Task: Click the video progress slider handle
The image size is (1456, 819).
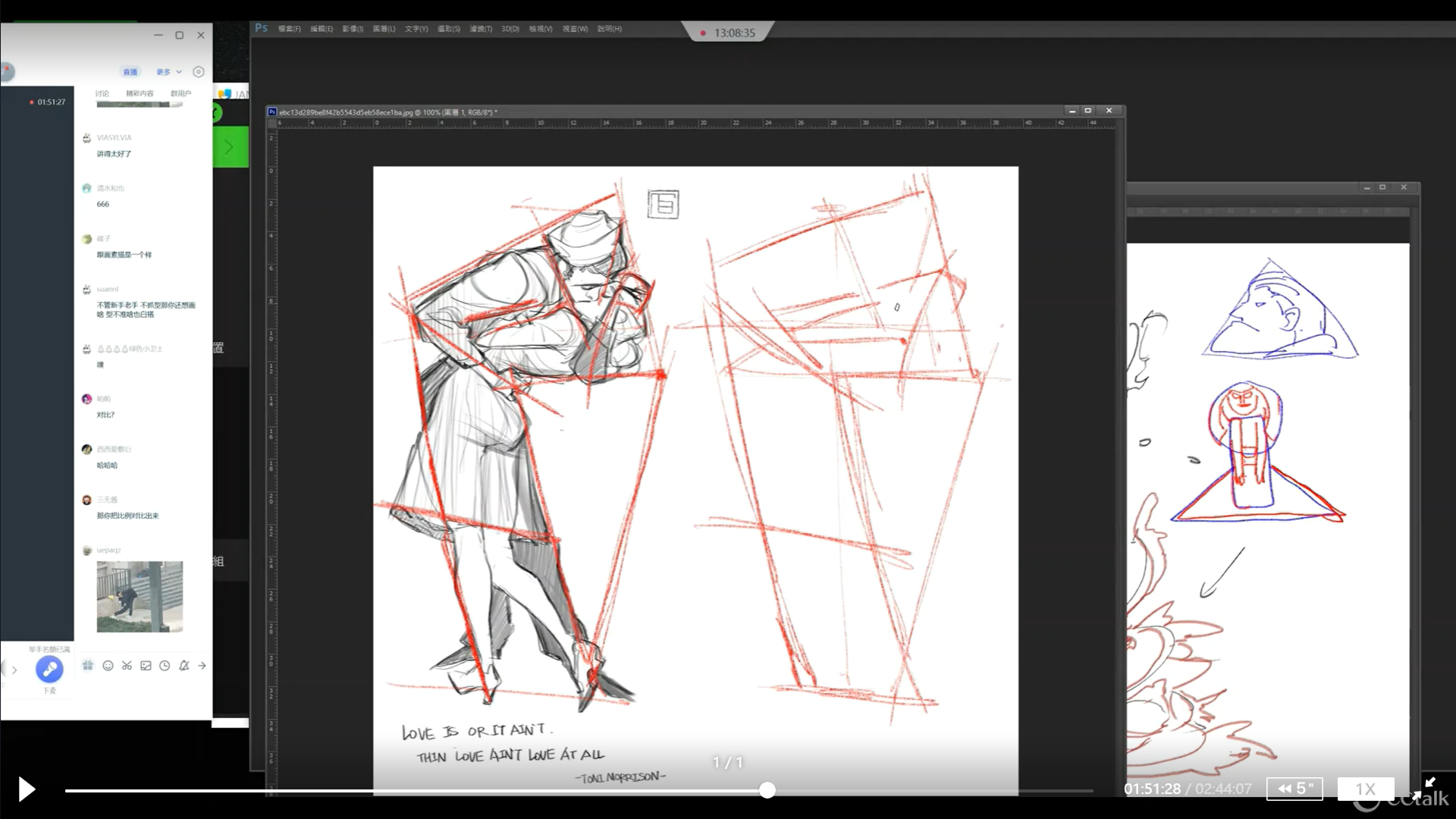Action: tap(767, 790)
